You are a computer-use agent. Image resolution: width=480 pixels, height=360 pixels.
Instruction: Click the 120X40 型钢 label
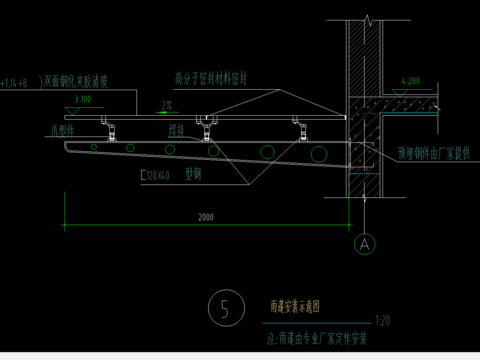point(171,174)
